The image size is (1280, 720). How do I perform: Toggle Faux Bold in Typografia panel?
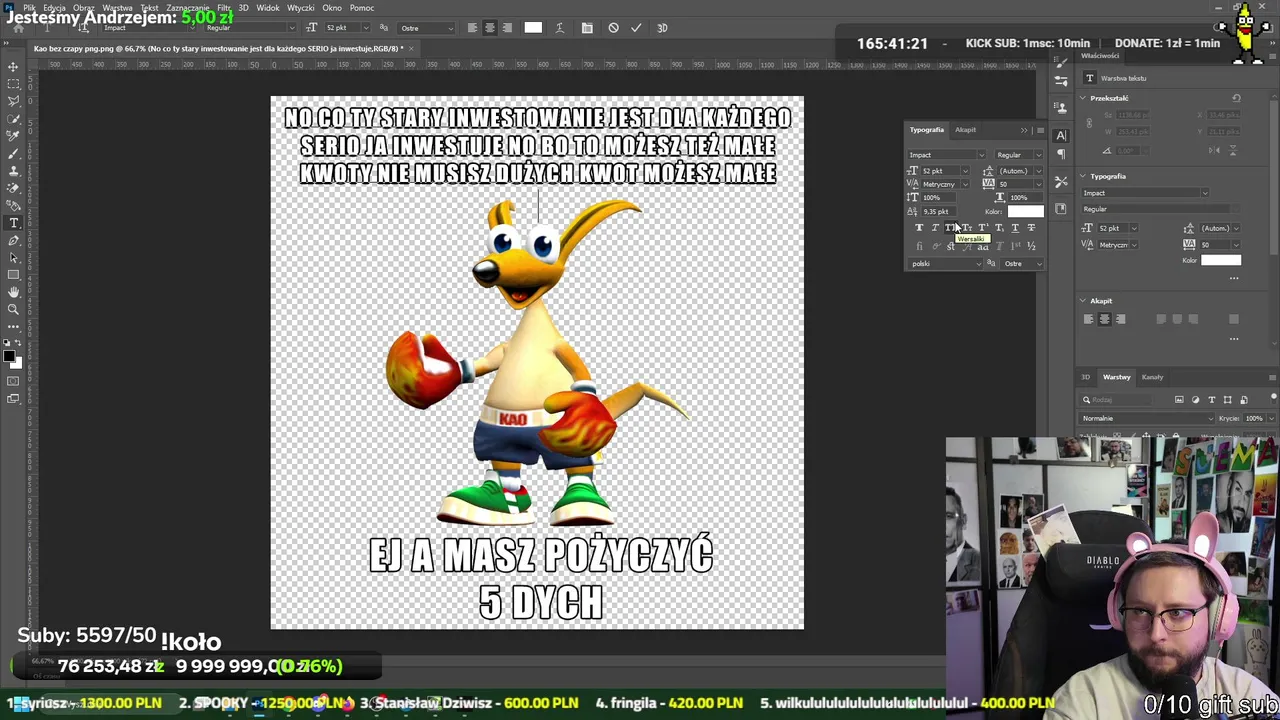(x=919, y=228)
